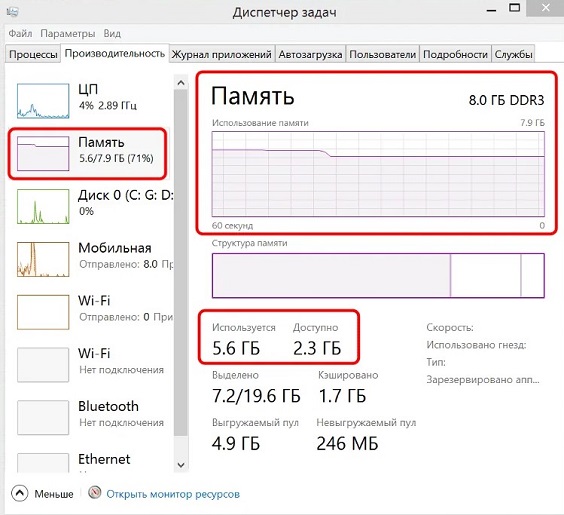Switch to the Процессы tab
564x515 pixels.
coord(33,54)
